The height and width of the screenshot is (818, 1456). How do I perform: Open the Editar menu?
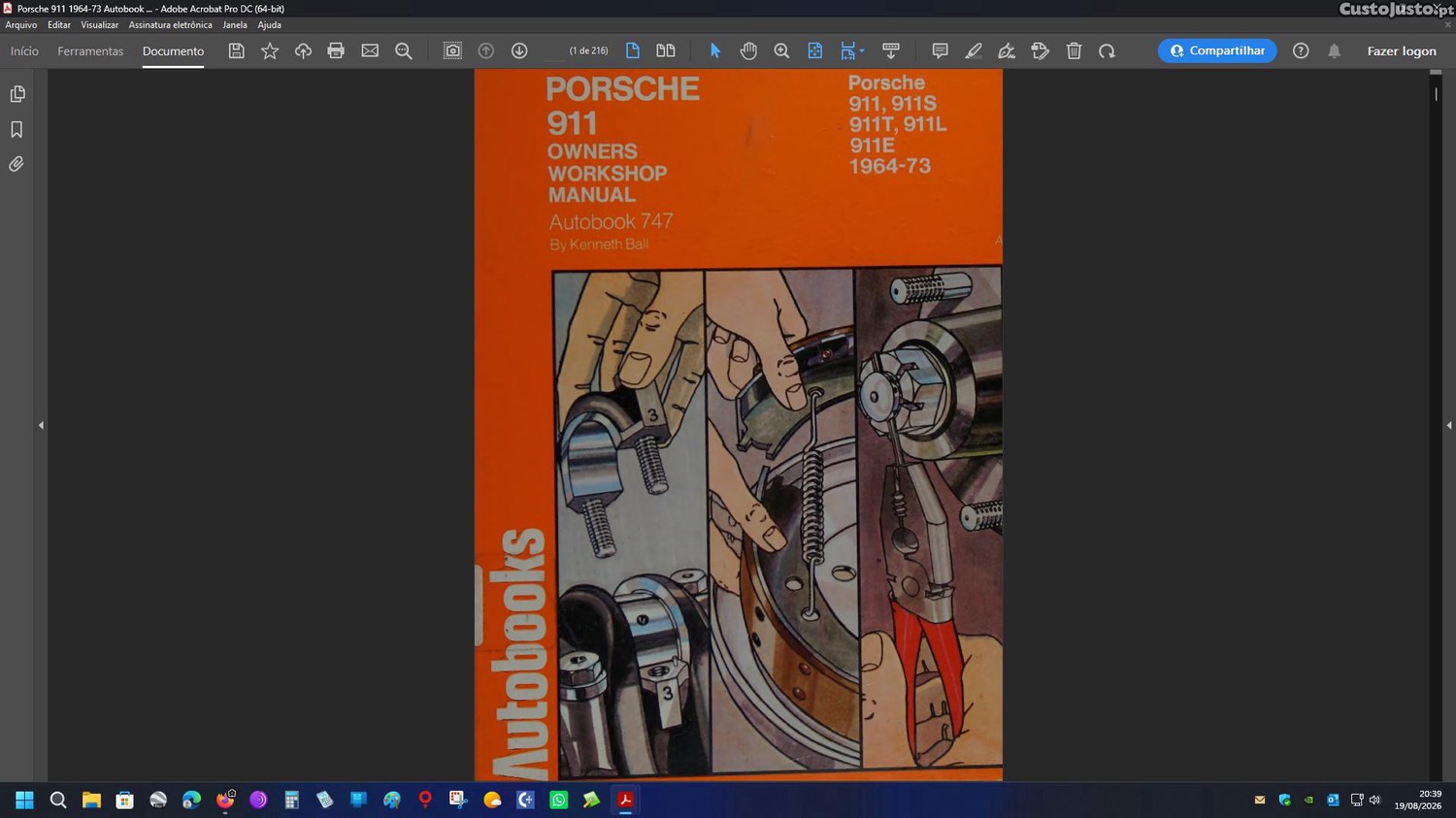coord(59,25)
